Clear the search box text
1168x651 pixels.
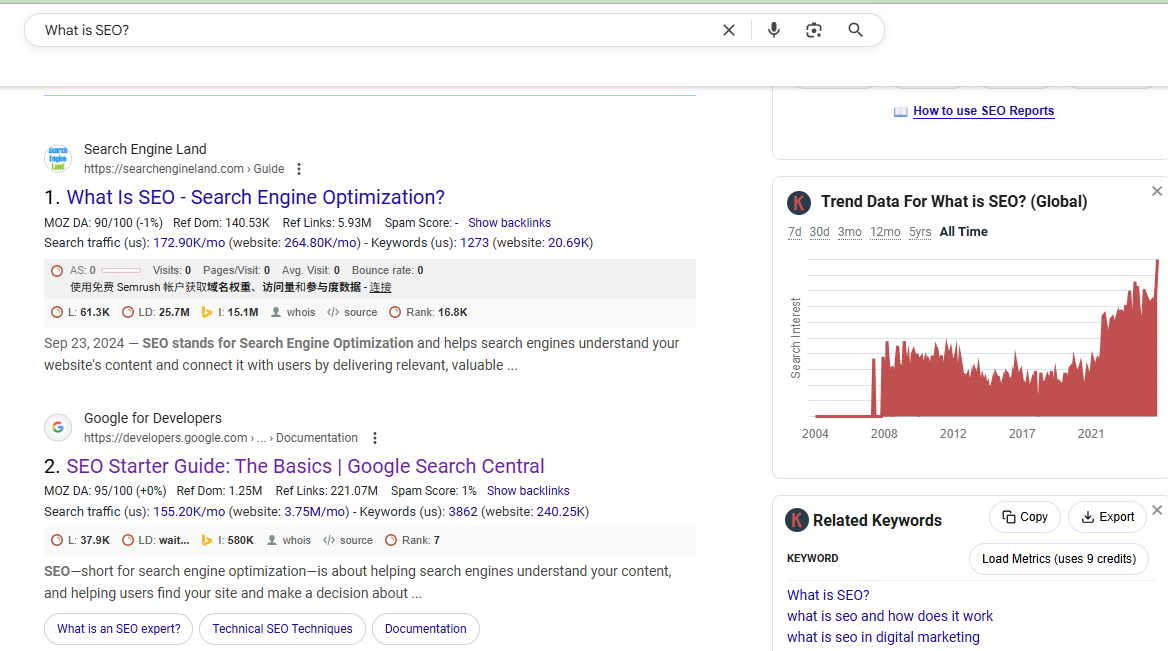[729, 30]
